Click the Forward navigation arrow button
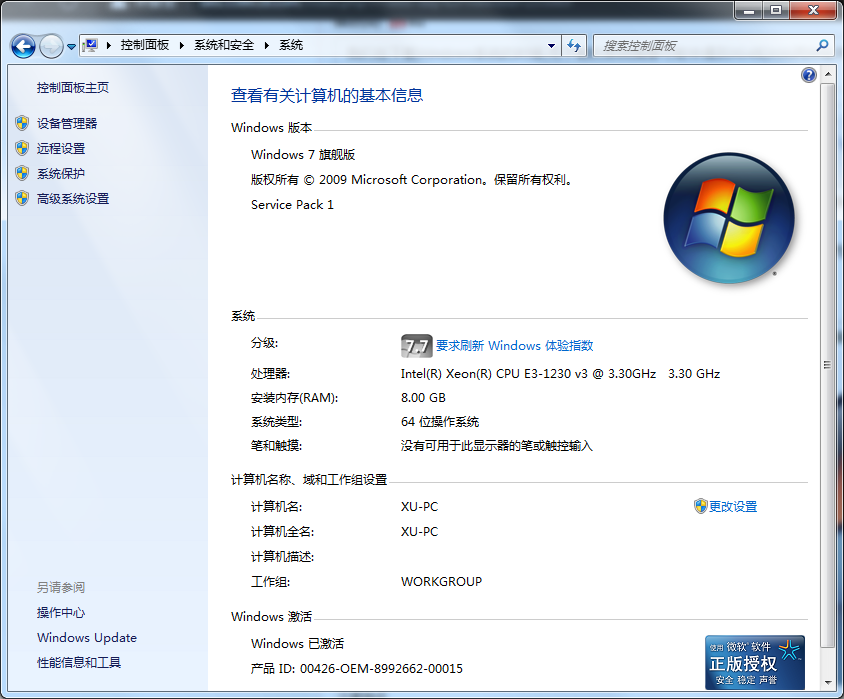 [50, 46]
